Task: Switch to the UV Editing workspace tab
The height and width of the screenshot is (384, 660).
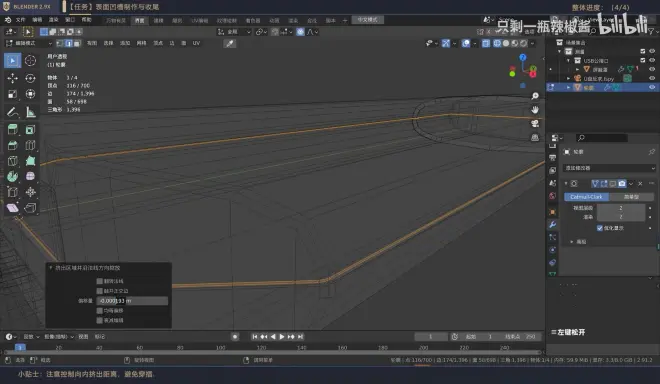Action: click(200, 20)
